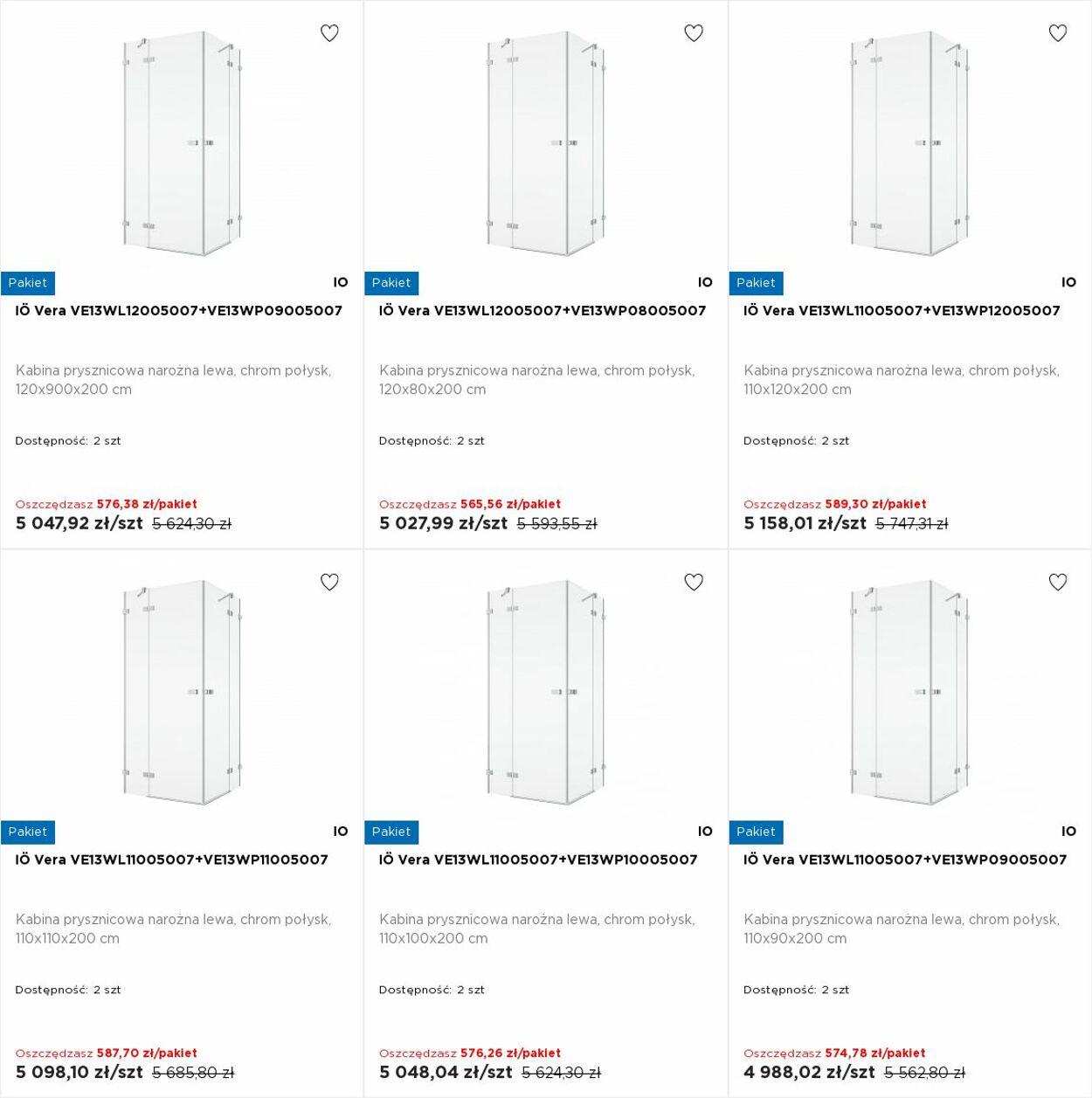The height and width of the screenshot is (1098, 1092).
Task: Open IÖ Vera VE13WL12005007+VE13WP09005007 product link
Action: [179, 311]
